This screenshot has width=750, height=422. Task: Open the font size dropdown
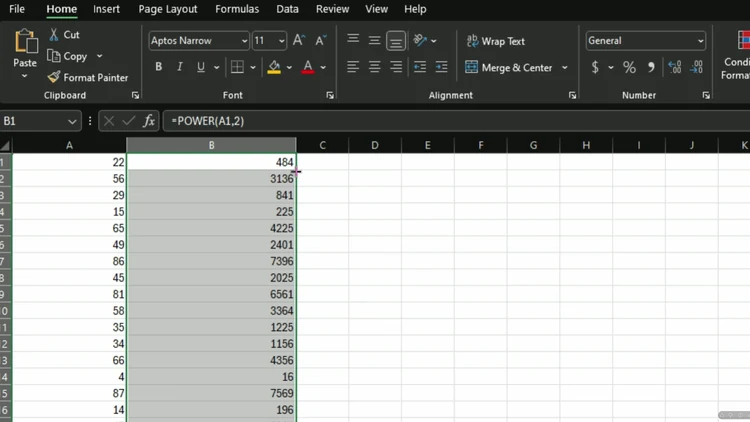coord(281,41)
